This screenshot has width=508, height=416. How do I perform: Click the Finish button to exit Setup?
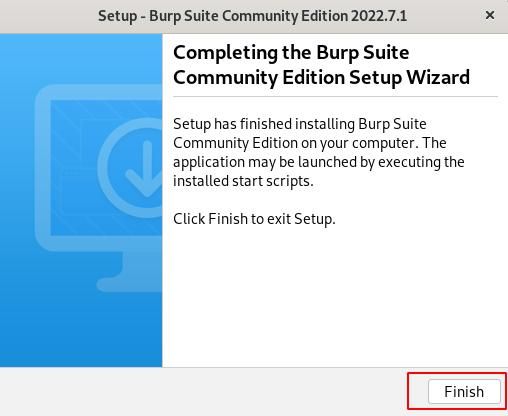coord(464,391)
